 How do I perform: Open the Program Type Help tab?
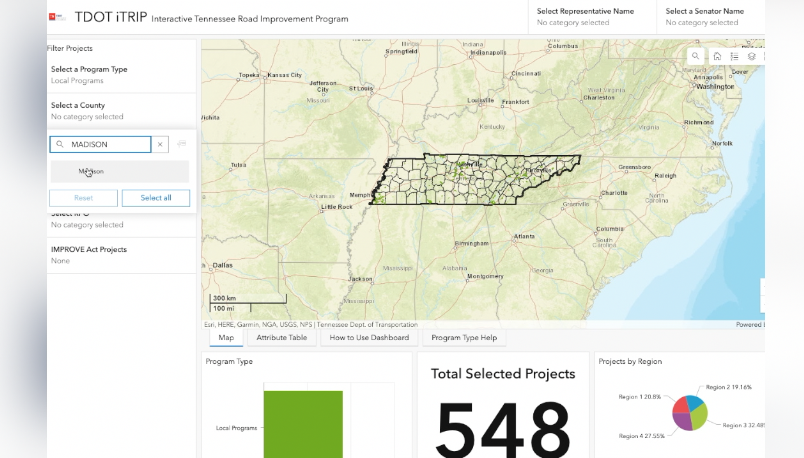(464, 338)
